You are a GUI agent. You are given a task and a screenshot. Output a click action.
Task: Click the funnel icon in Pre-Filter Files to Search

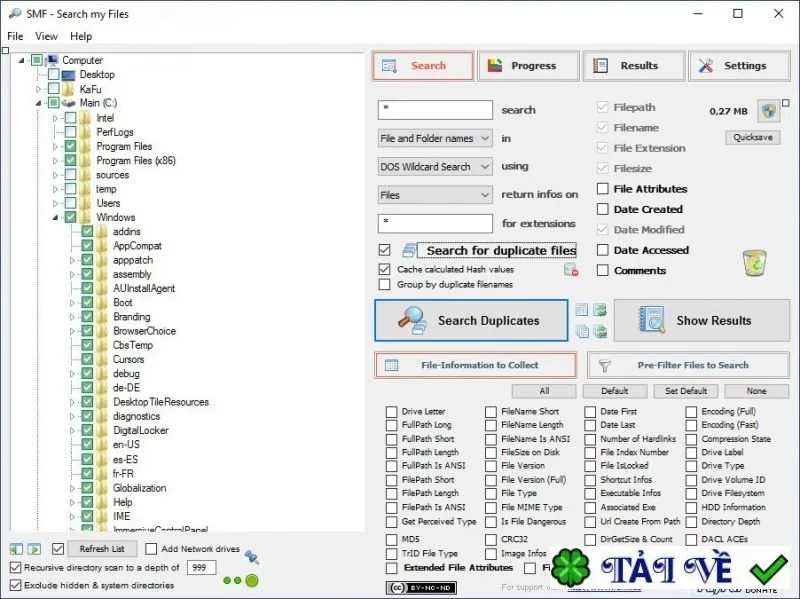pos(604,366)
